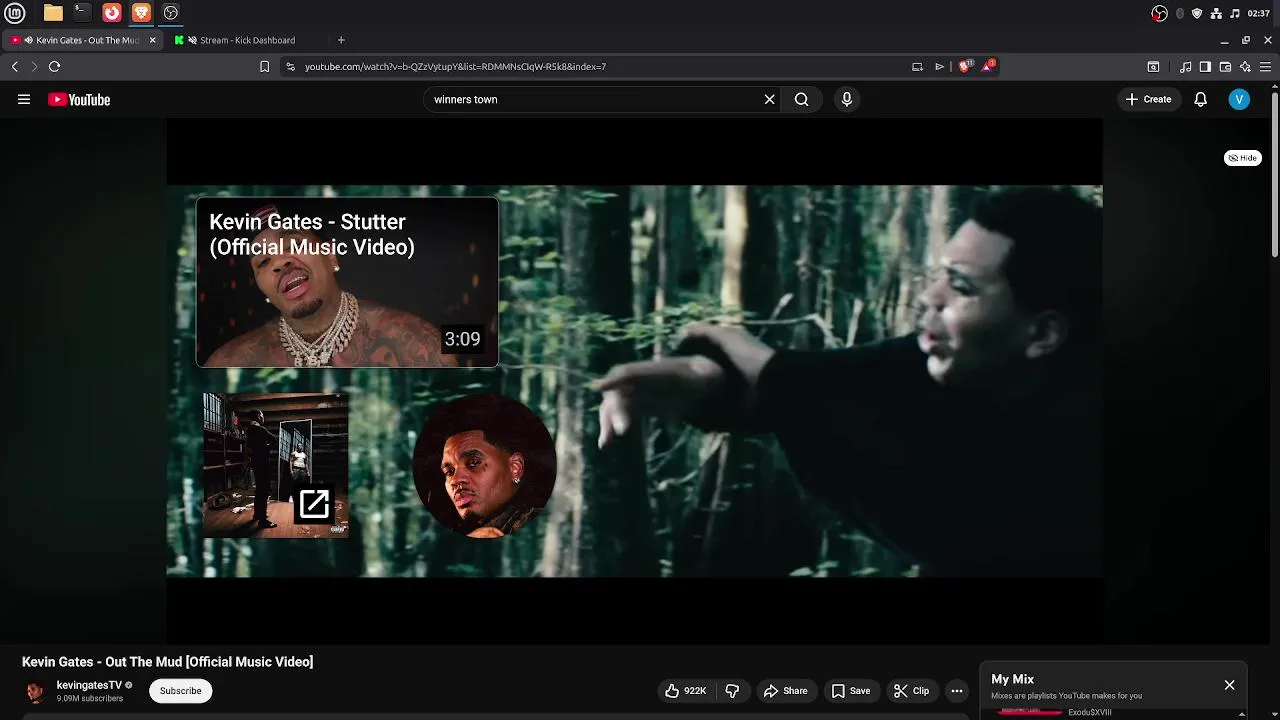The height and width of the screenshot is (720, 1280).
Task: Click the video title text Out The Mud
Action: pyautogui.click(x=167, y=662)
